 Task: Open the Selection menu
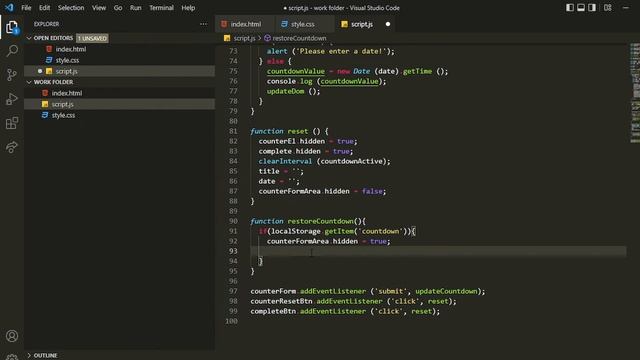(x=71, y=8)
